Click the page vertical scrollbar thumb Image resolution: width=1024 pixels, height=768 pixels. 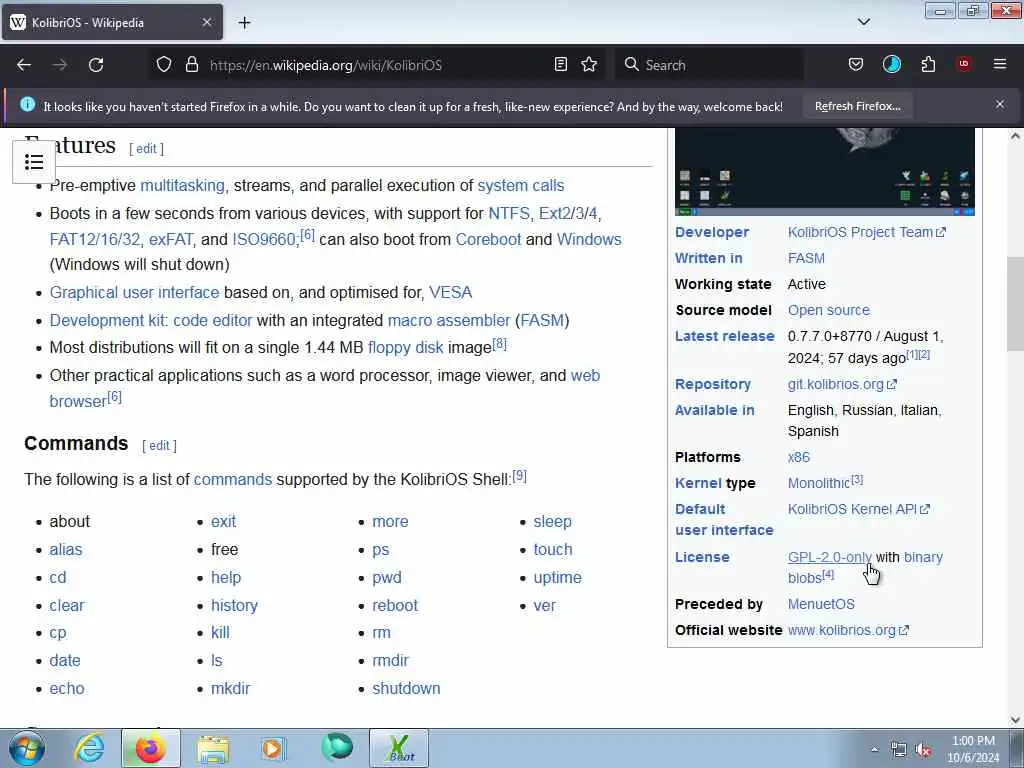coord(1015,304)
